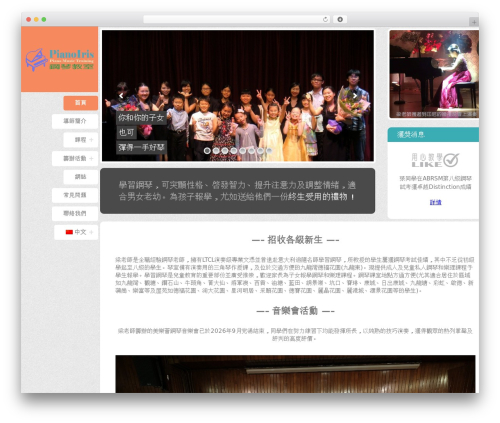The image size is (500, 423).
Task: Select the fifth slideshow pagination dot
Action: coord(243,151)
